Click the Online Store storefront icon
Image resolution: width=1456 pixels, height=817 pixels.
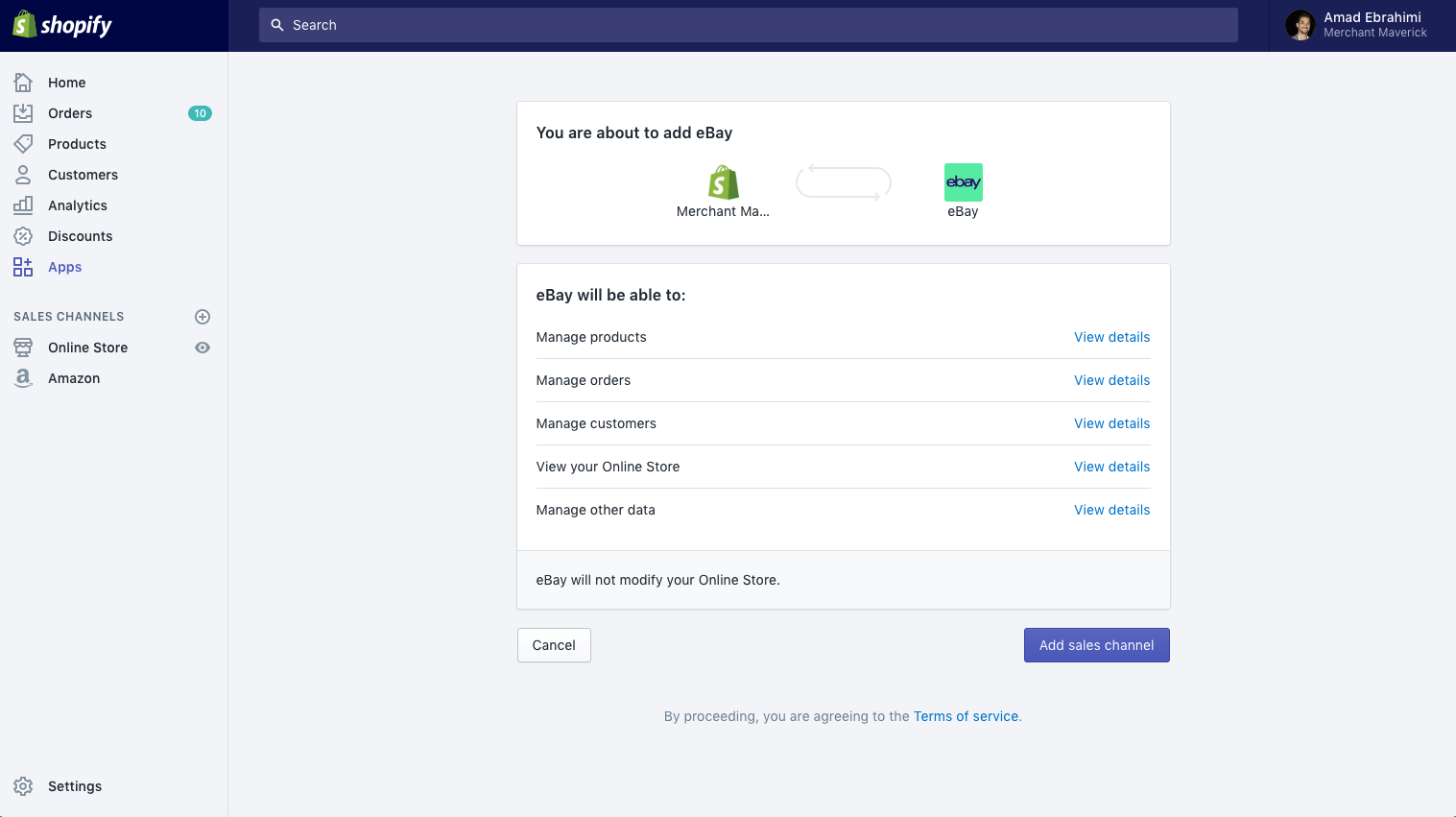(x=23, y=348)
